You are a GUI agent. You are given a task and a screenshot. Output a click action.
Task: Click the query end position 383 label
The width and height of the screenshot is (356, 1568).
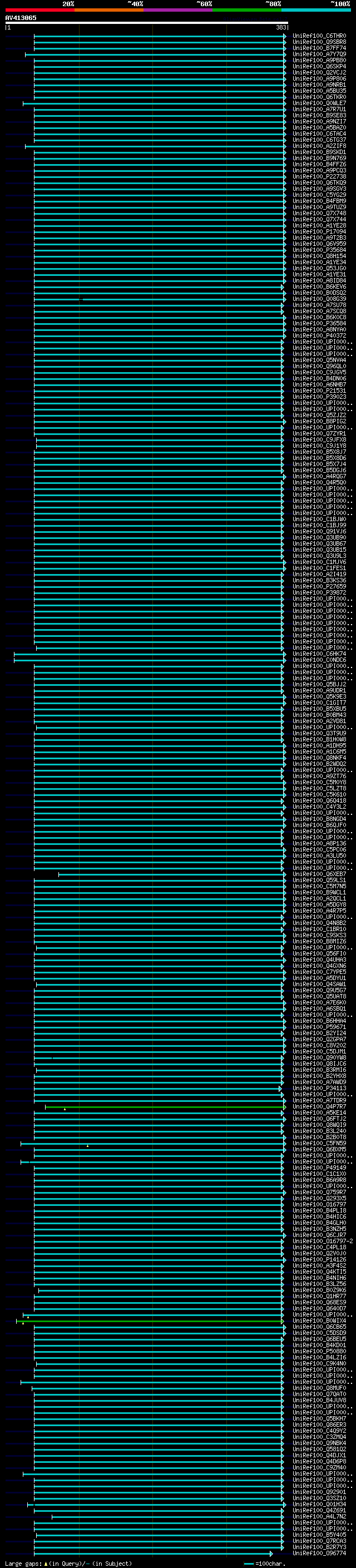click(281, 27)
